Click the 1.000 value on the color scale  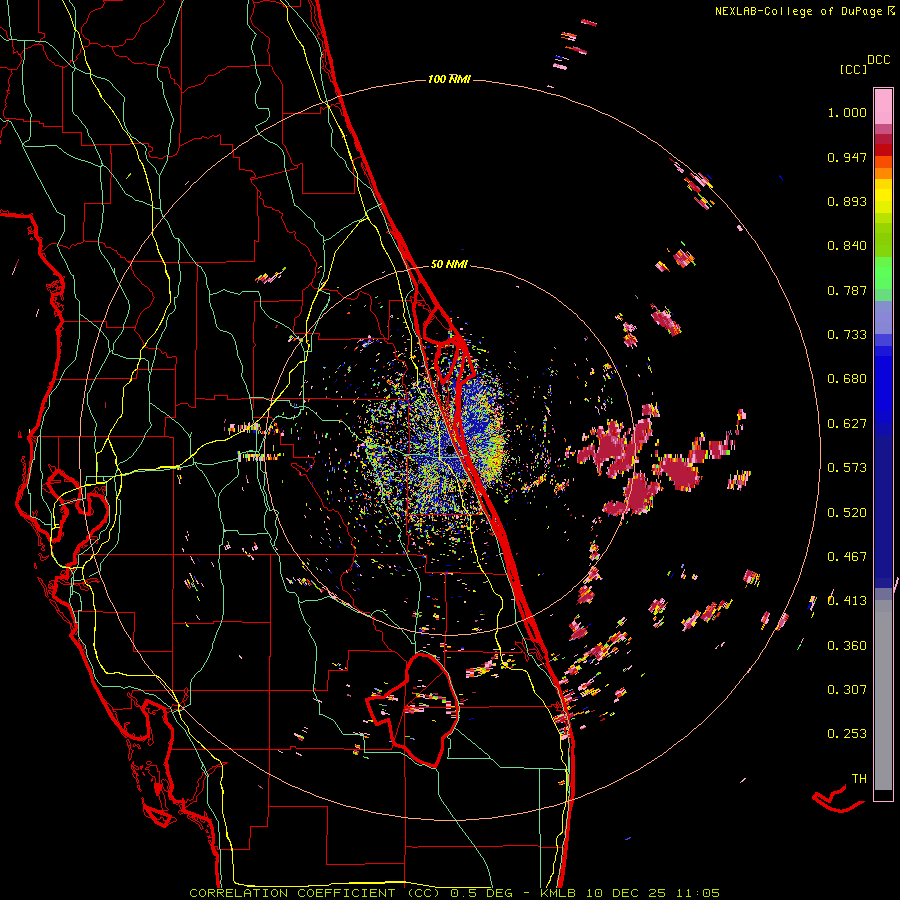847,112
